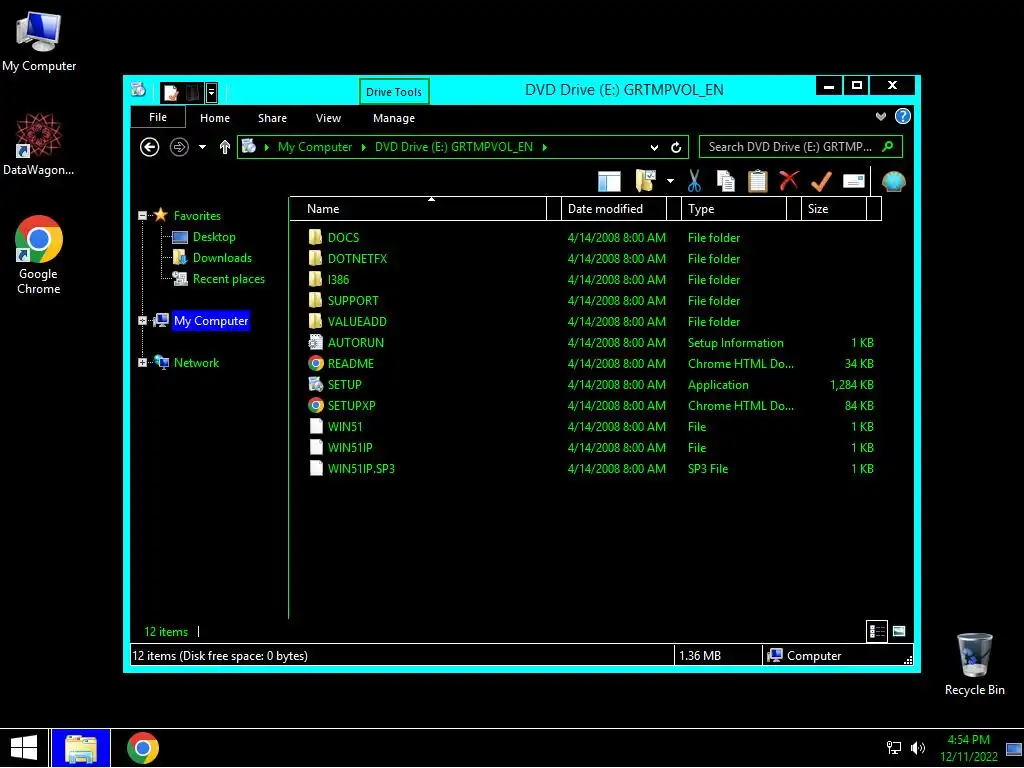Delete selection with the red X icon
Image resolution: width=1024 pixels, height=768 pixels.
(x=789, y=180)
